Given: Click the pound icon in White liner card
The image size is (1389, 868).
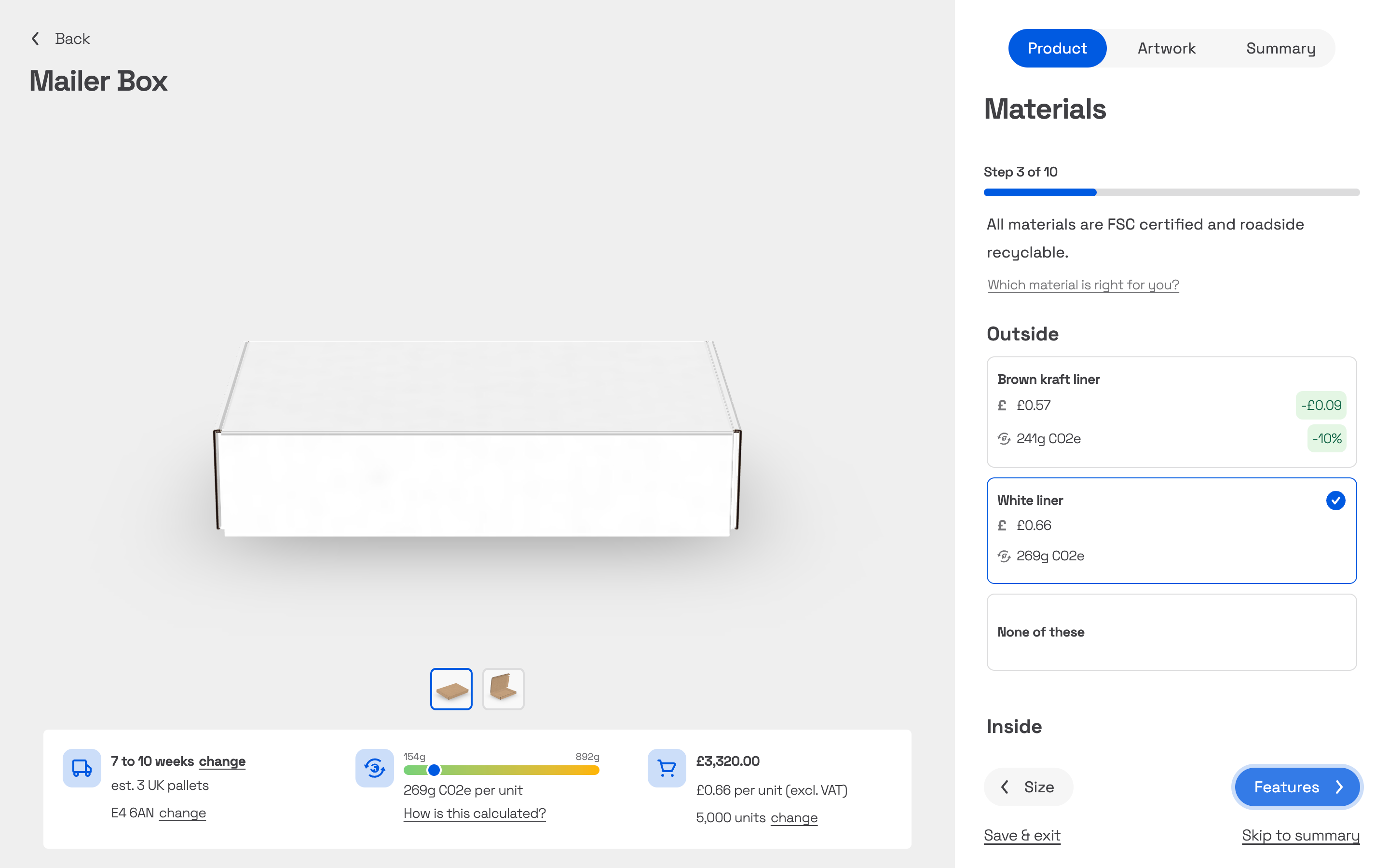Looking at the screenshot, I should coord(1002,525).
